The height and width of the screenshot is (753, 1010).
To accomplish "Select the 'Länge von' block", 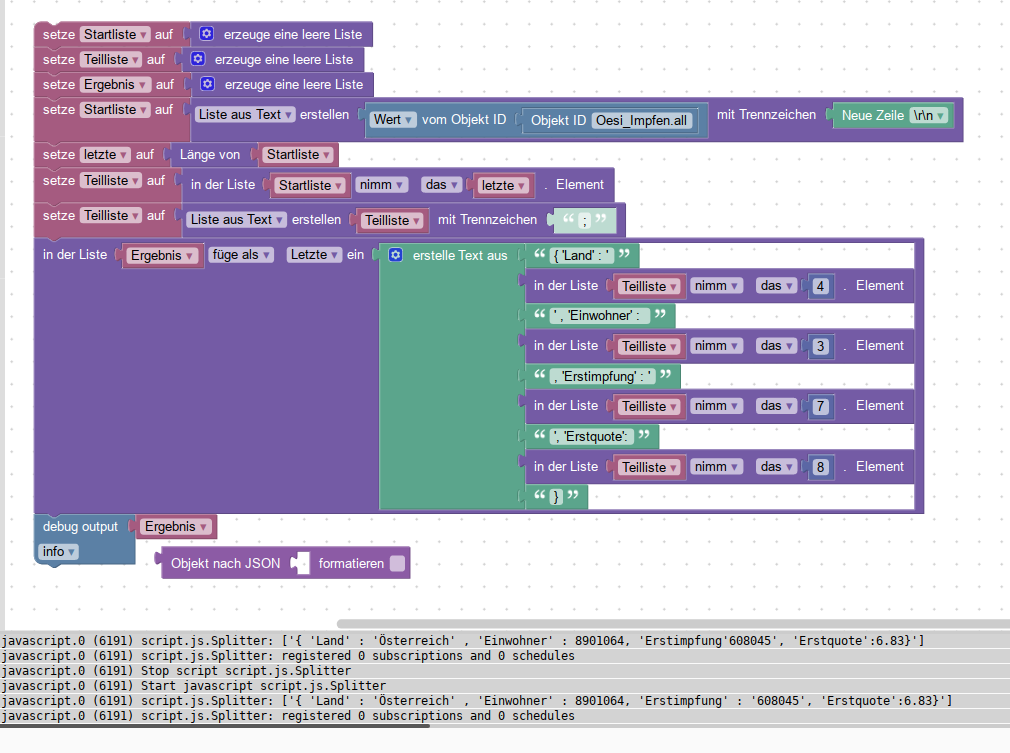I will pos(210,155).
